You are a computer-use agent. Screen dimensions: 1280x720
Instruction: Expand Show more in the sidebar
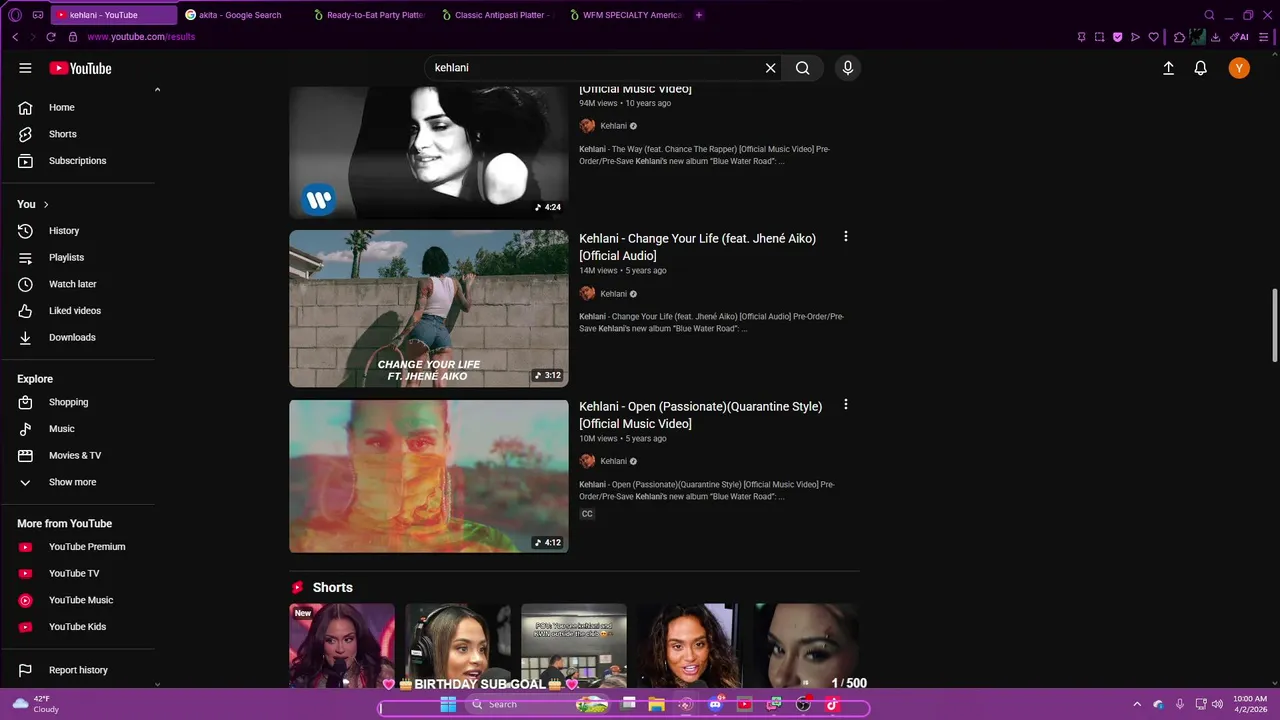[80, 482]
